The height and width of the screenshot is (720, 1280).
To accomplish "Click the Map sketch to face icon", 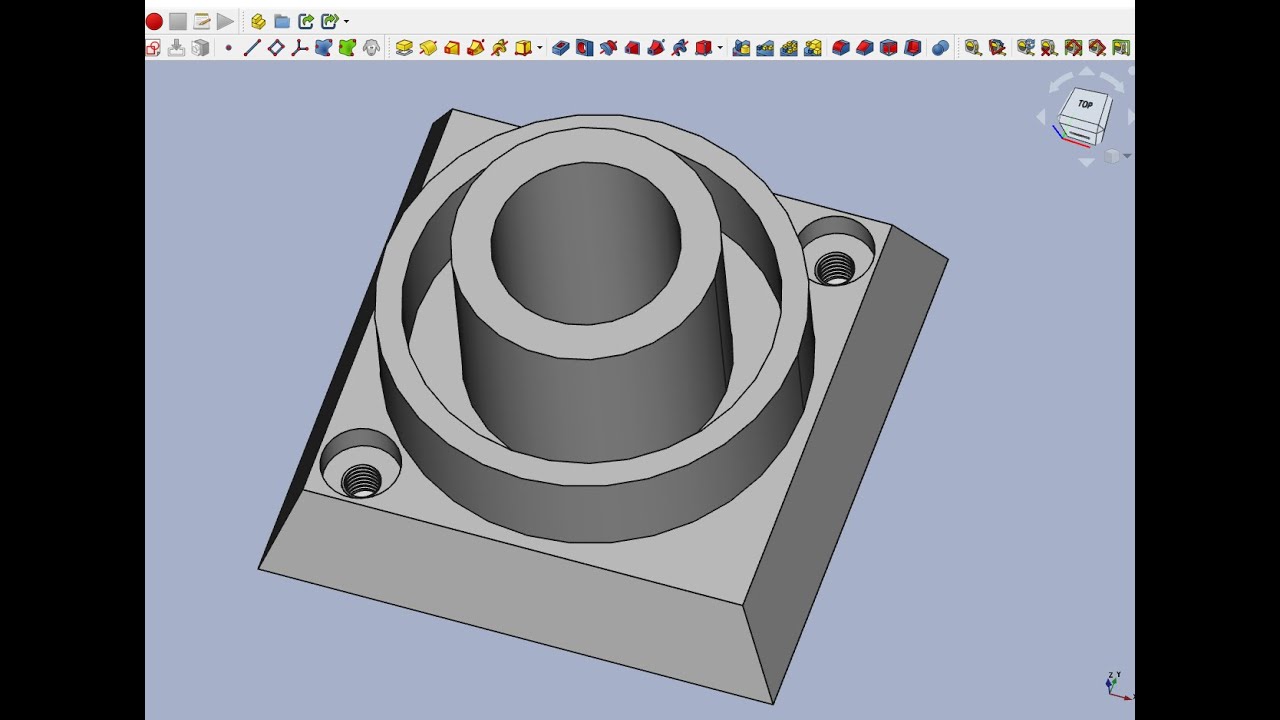I will (x=201, y=47).
